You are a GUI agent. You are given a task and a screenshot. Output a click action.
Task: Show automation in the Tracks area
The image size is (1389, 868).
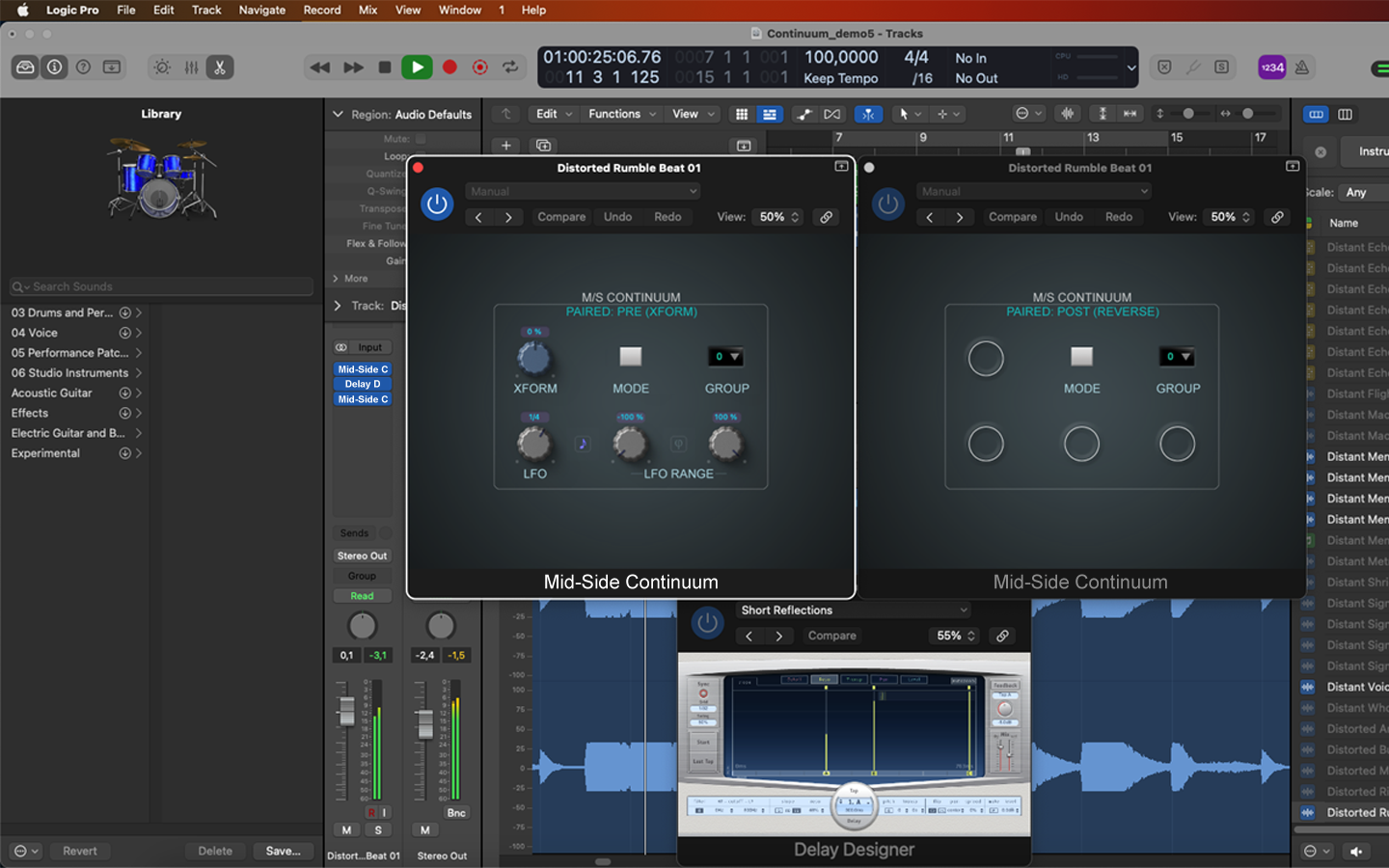804,114
